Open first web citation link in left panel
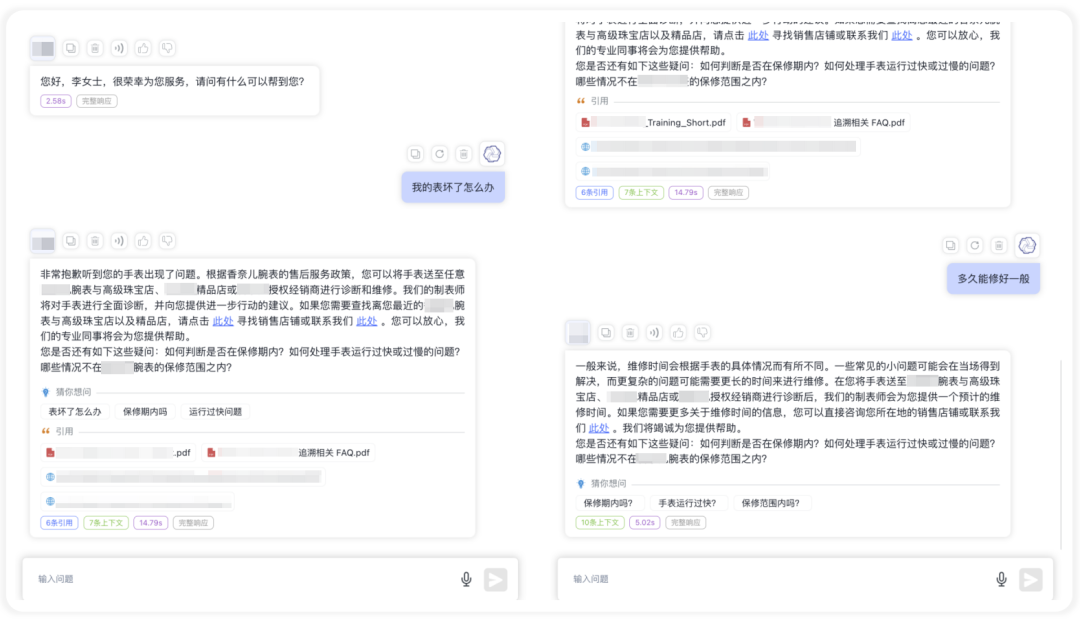 click(x=183, y=477)
